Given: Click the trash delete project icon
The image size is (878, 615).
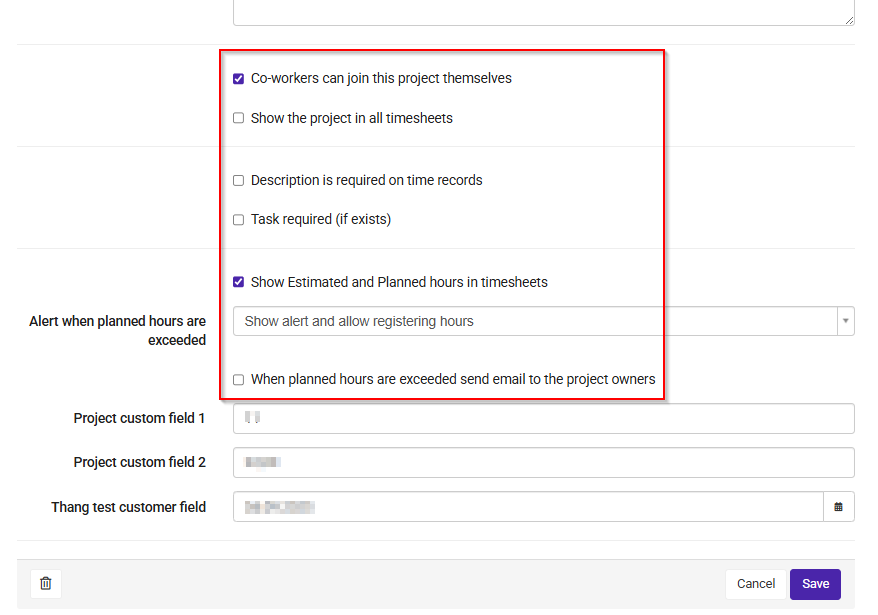Looking at the screenshot, I should (46, 584).
